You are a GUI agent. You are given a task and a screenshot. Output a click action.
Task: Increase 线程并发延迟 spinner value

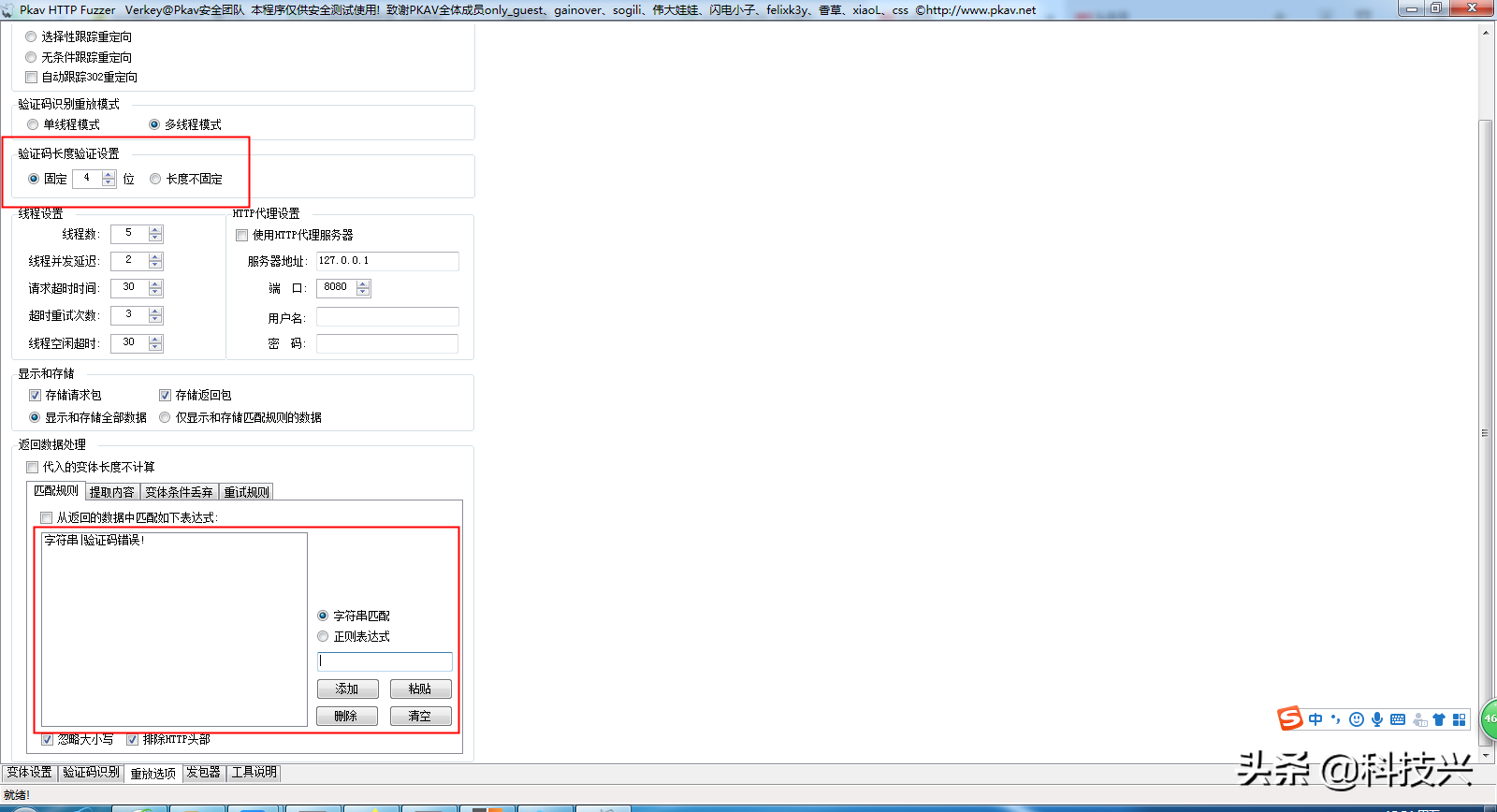pos(155,256)
